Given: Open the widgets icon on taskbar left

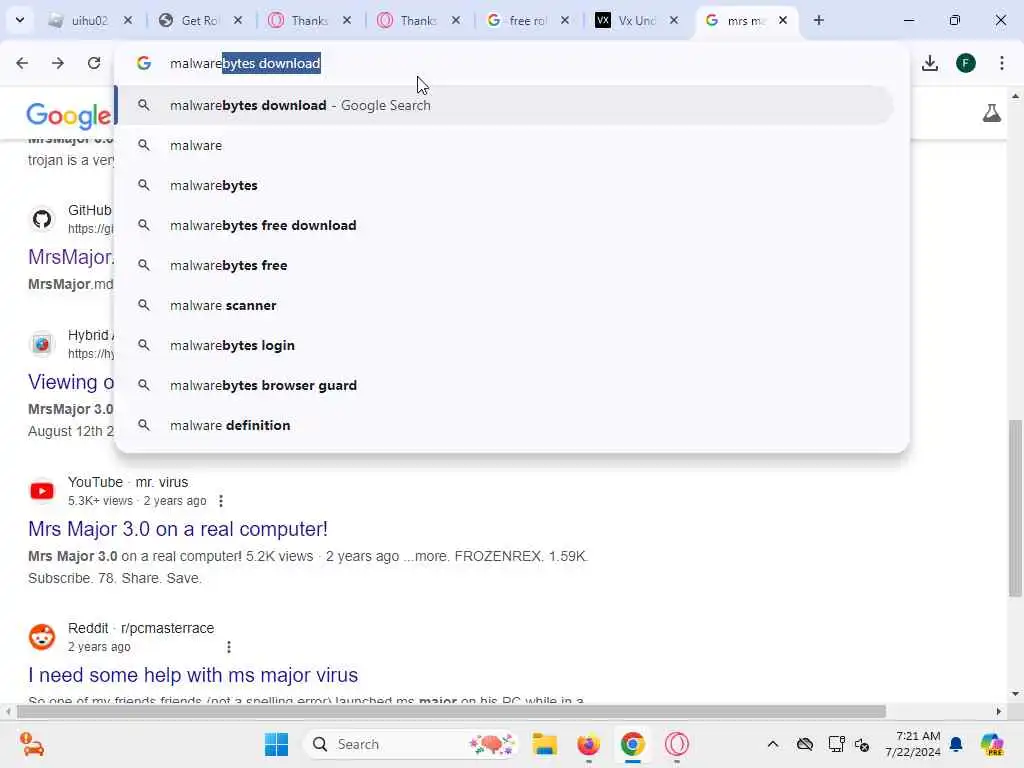Looking at the screenshot, I should (31, 744).
